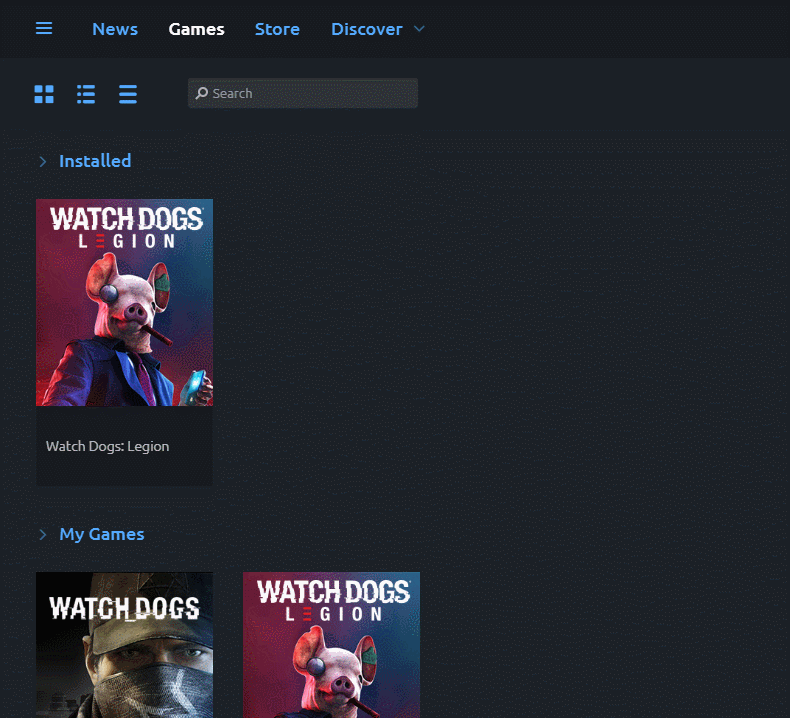
Task: Switch to grid view layout
Action: tap(44, 94)
